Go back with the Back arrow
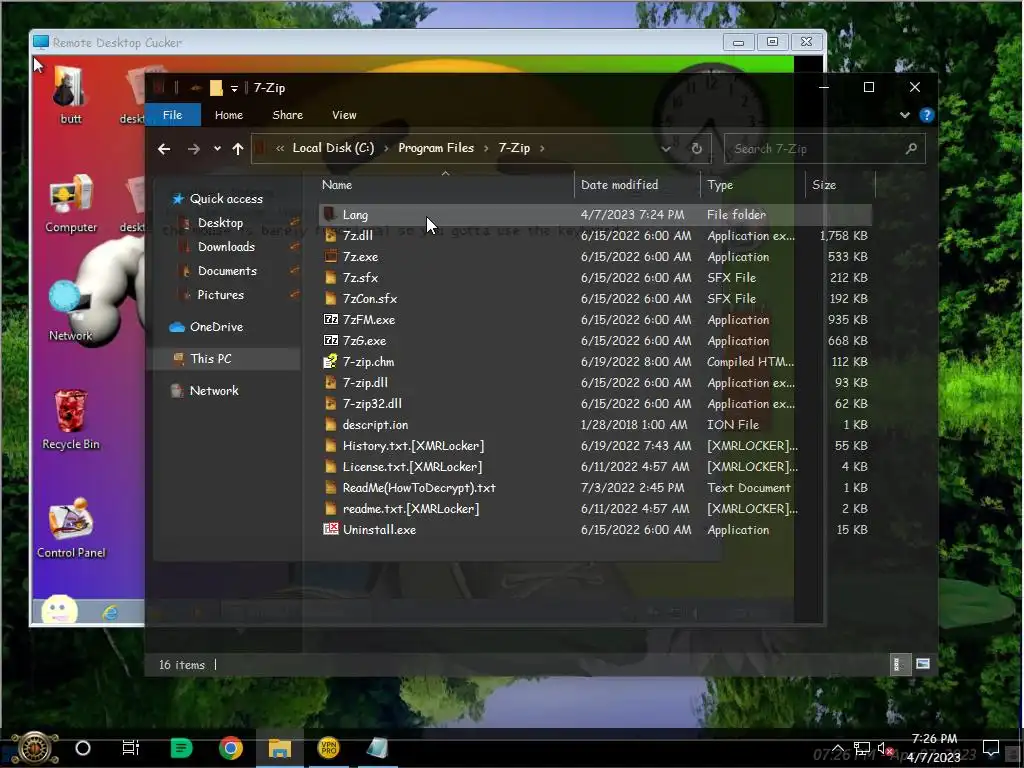The width and height of the screenshot is (1024, 768). (x=164, y=149)
